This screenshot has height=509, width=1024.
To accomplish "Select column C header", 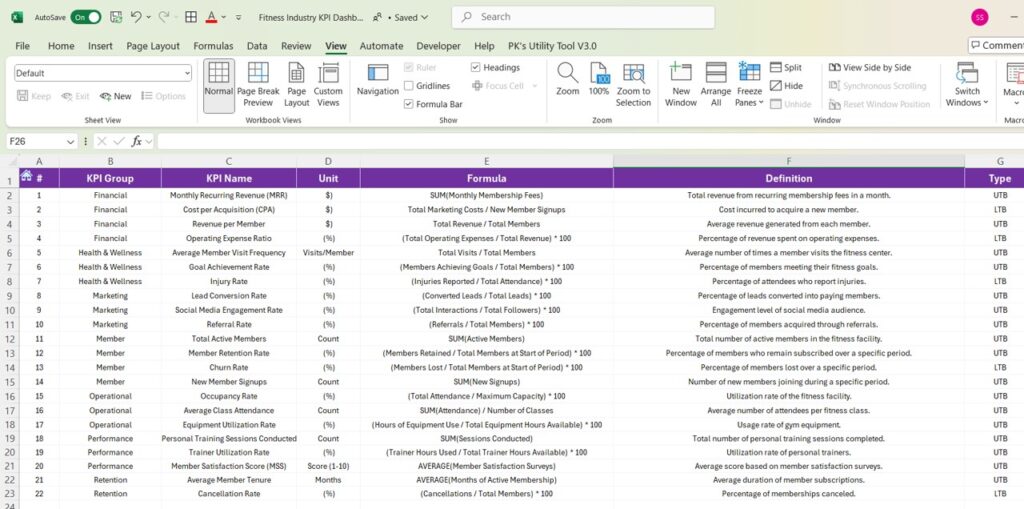I will click(229, 161).
